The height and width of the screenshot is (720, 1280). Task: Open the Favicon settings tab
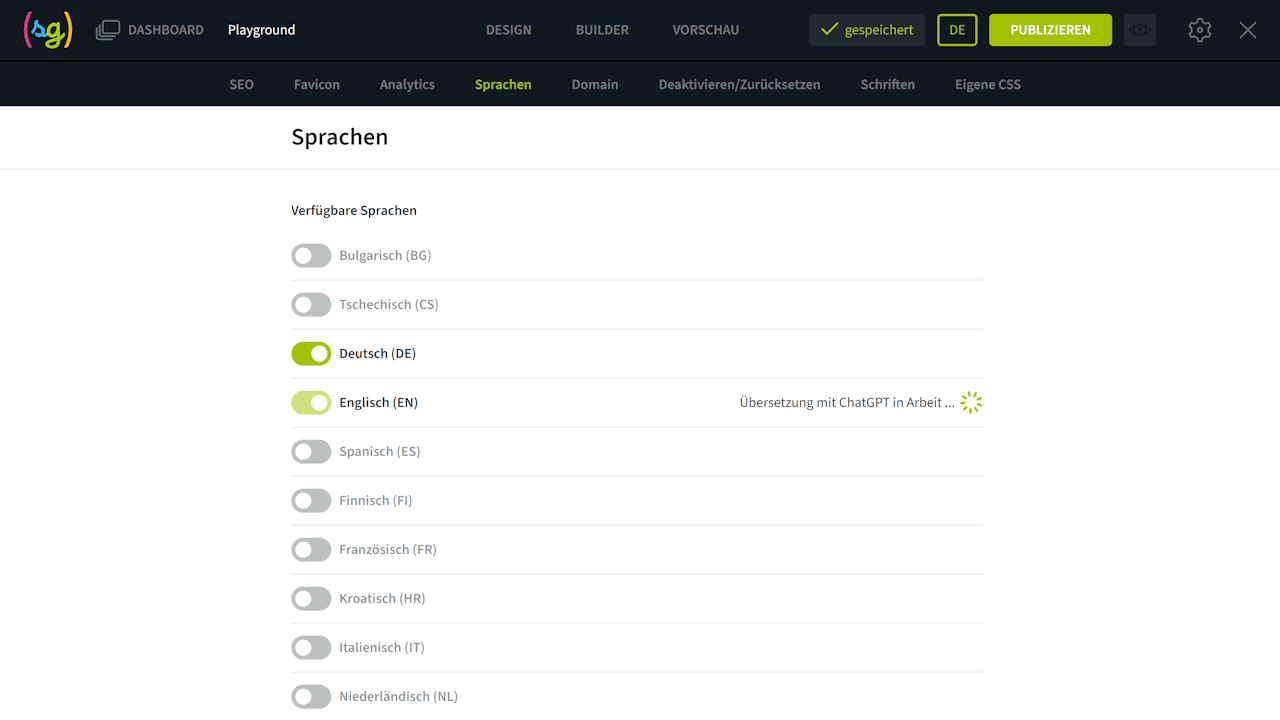[x=317, y=84]
